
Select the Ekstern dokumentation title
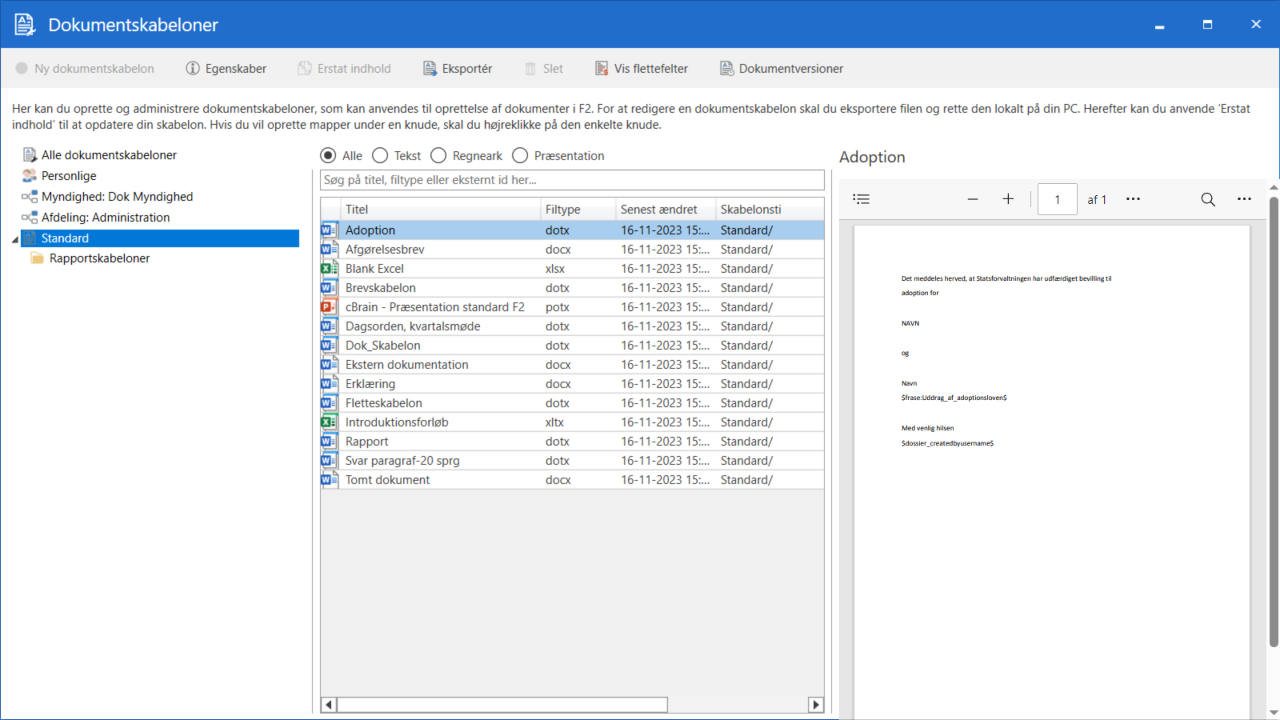406,364
